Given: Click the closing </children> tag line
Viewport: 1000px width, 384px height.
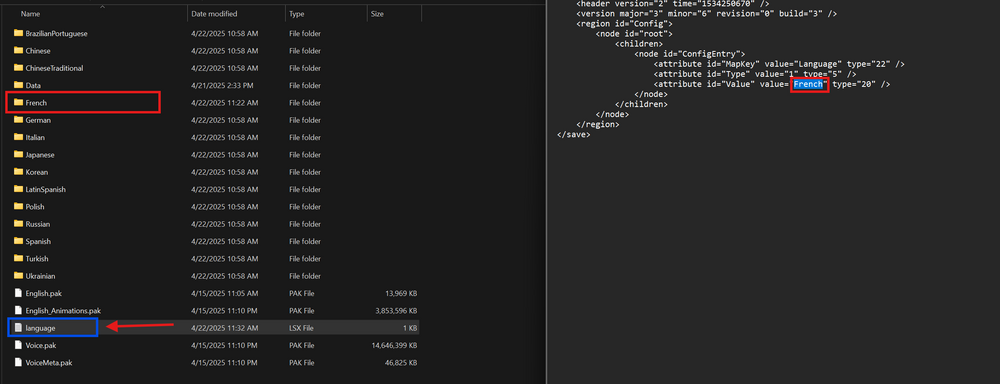Looking at the screenshot, I should click(x=642, y=104).
